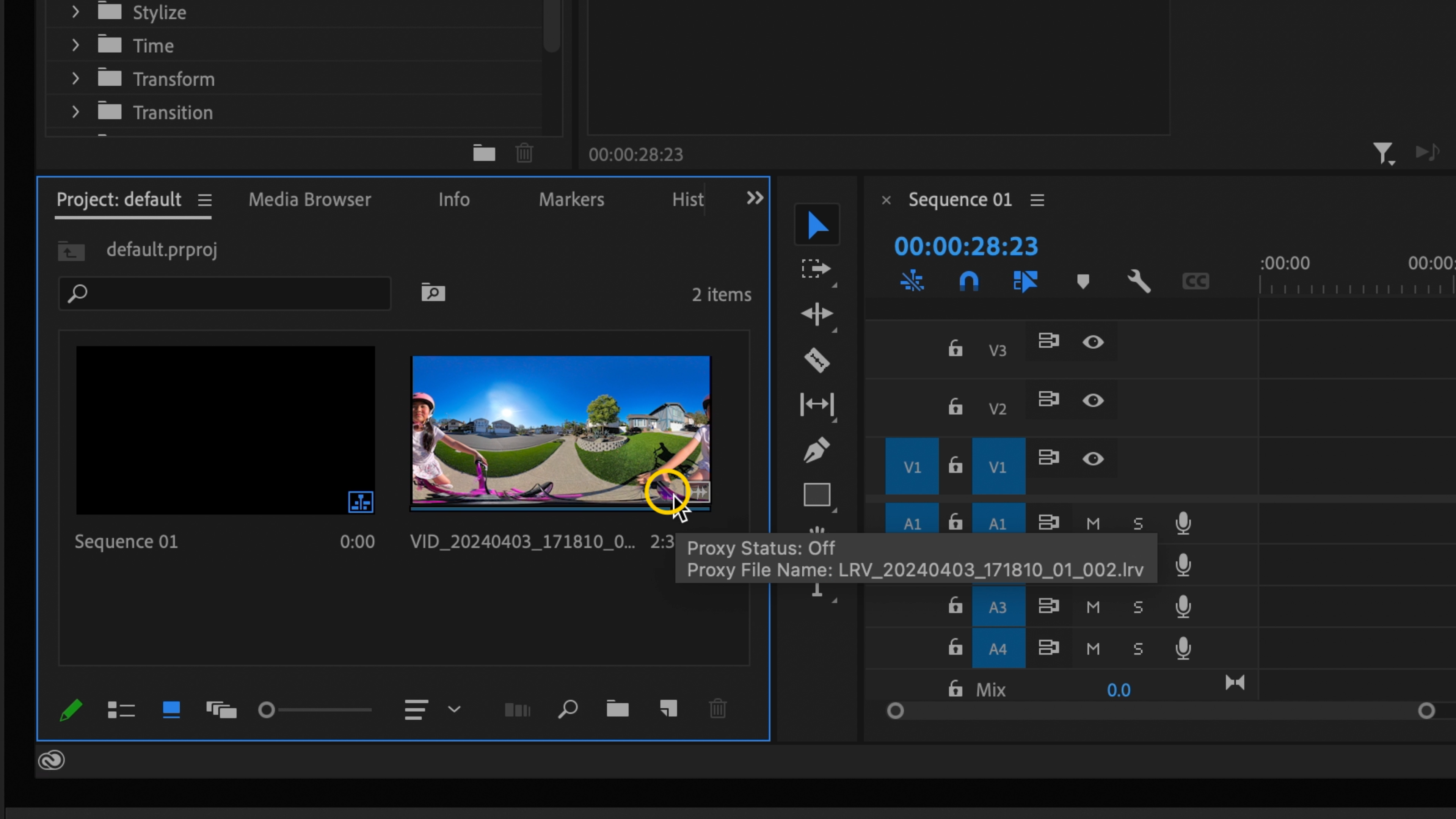
Task: Hide the V3 track output eye
Action: [1093, 342]
